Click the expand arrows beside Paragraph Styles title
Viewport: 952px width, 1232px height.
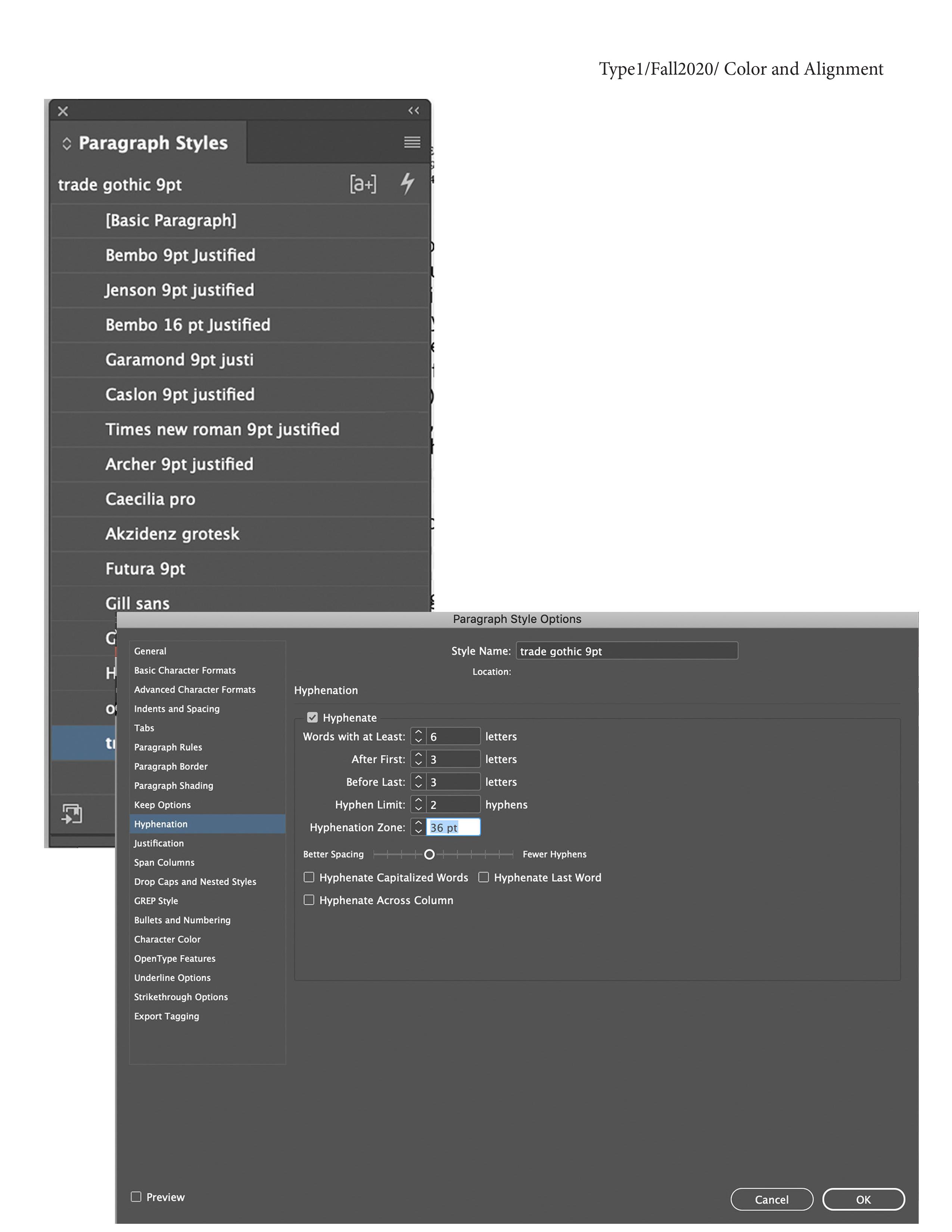(66, 143)
